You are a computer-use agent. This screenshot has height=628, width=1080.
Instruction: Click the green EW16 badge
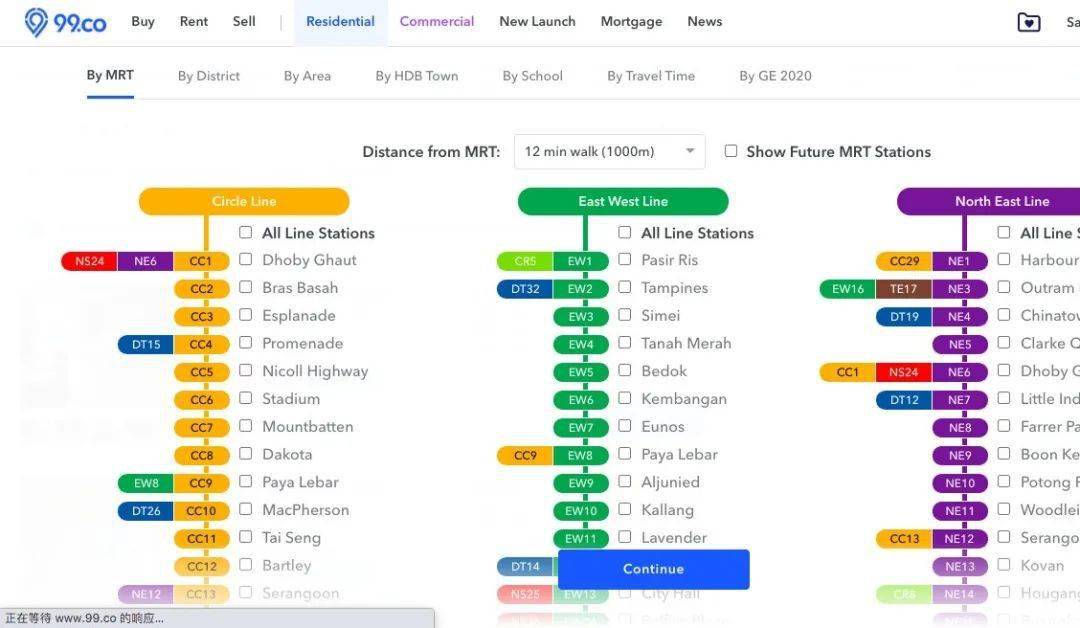click(848, 289)
